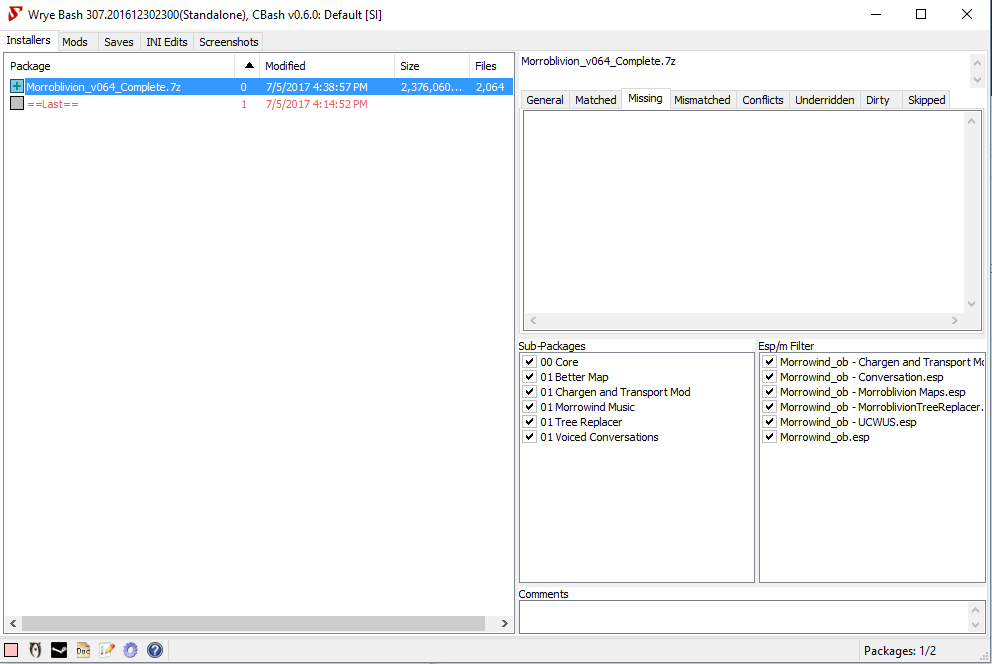
Task: Show the Matched files tab
Action: (595, 100)
